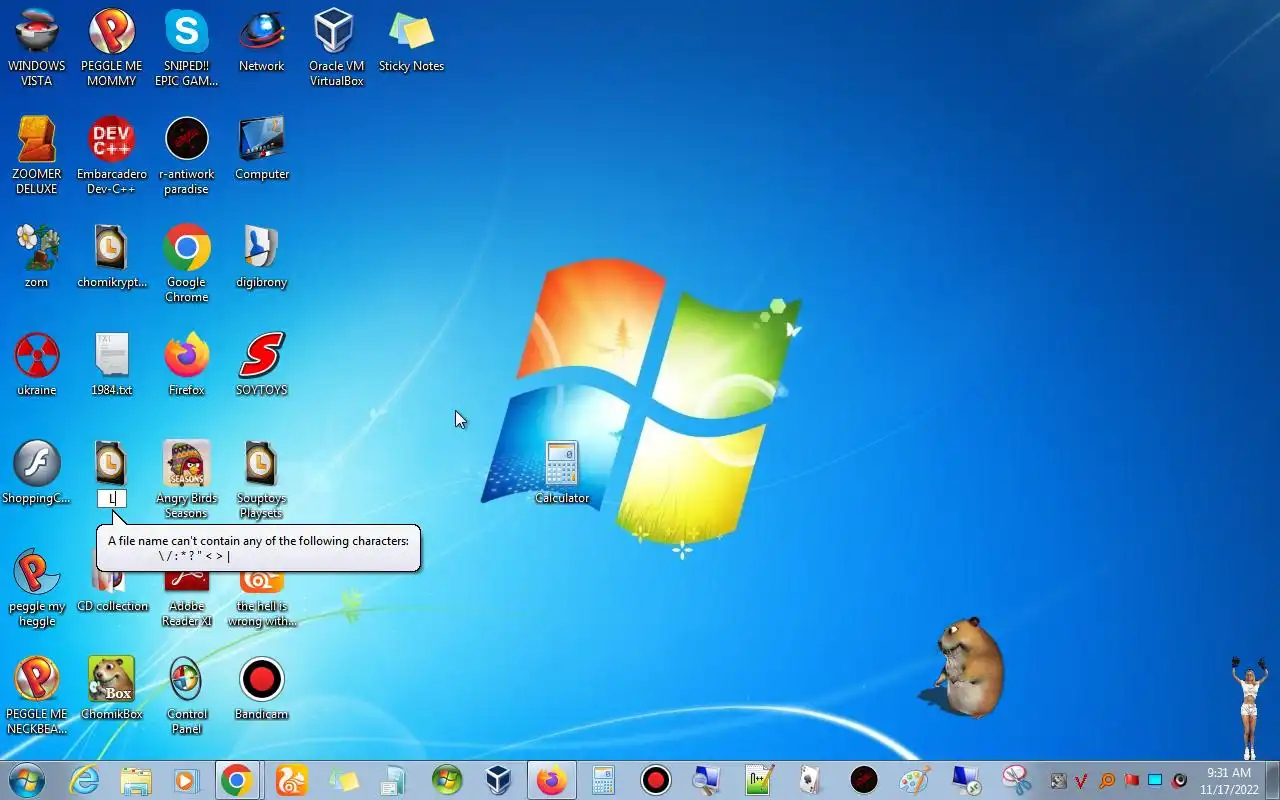Open Internet Explorer from the taskbar
The height and width of the screenshot is (800, 1280).
(84, 780)
